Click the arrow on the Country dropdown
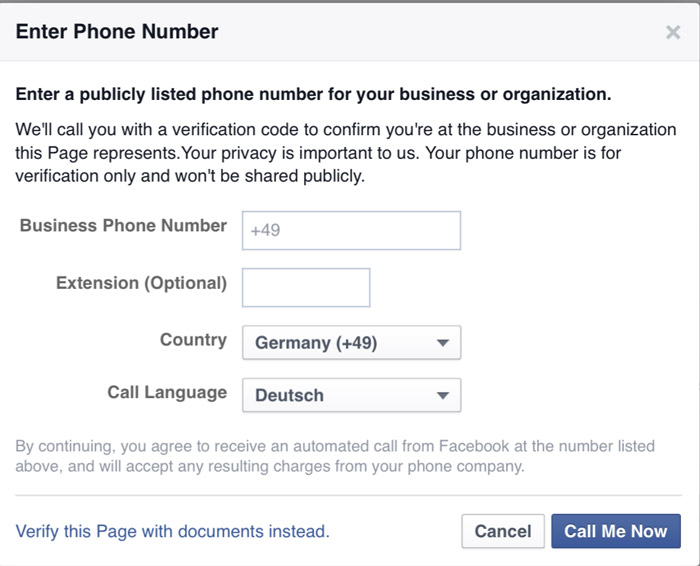700x566 pixels. coord(443,343)
